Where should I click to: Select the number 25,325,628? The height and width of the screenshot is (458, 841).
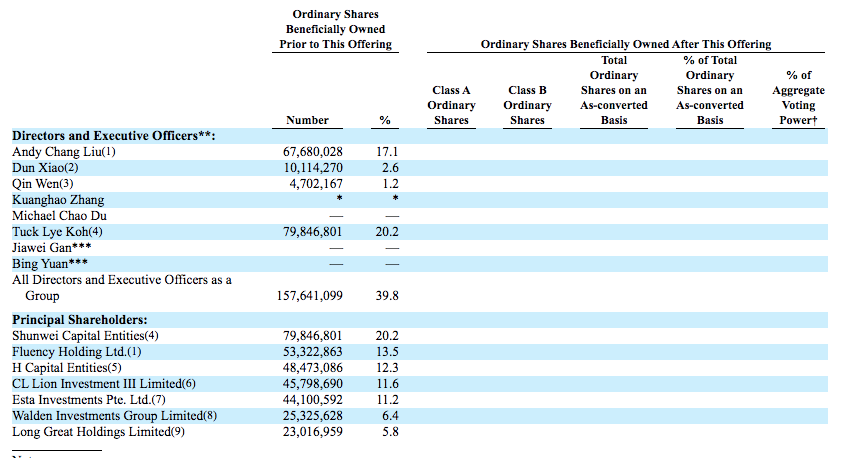point(313,416)
